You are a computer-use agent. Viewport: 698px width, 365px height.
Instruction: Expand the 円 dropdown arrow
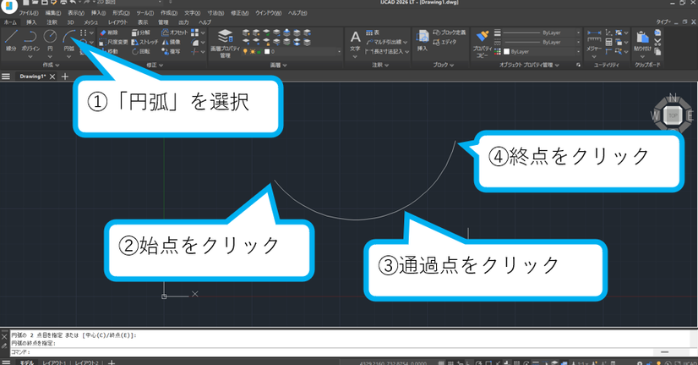tap(50, 57)
